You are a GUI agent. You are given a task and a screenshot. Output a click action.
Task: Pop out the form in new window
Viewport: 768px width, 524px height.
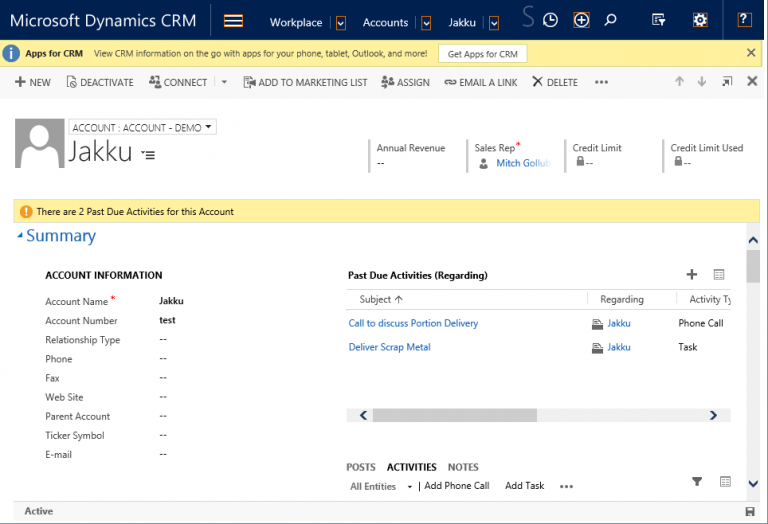pyautogui.click(x=727, y=81)
